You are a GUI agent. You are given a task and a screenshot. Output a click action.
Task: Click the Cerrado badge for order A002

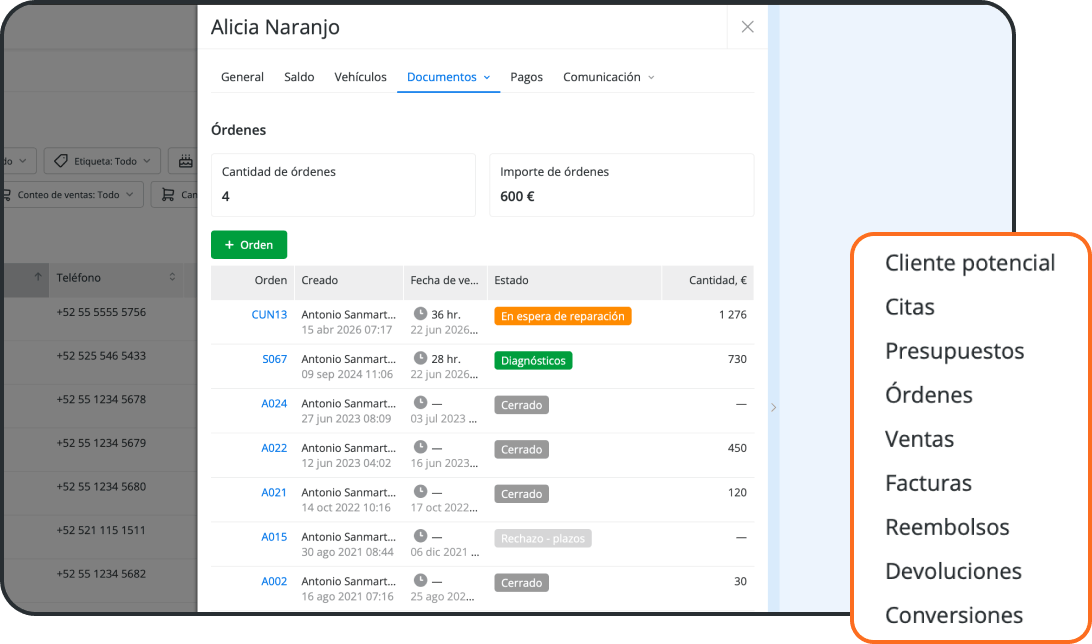pyautogui.click(x=522, y=583)
